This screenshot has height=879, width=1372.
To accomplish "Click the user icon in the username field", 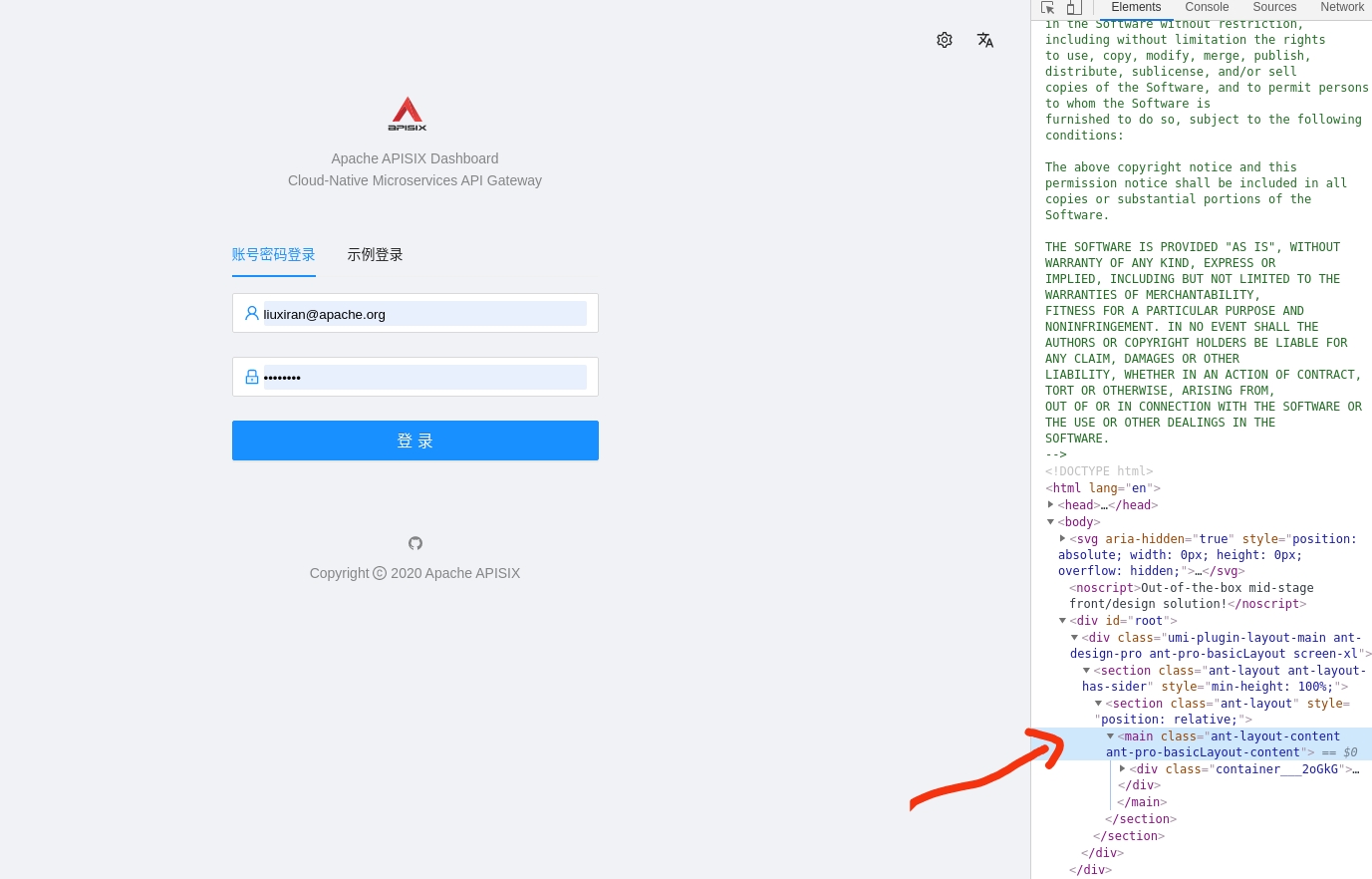I will click(x=252, y=313).
